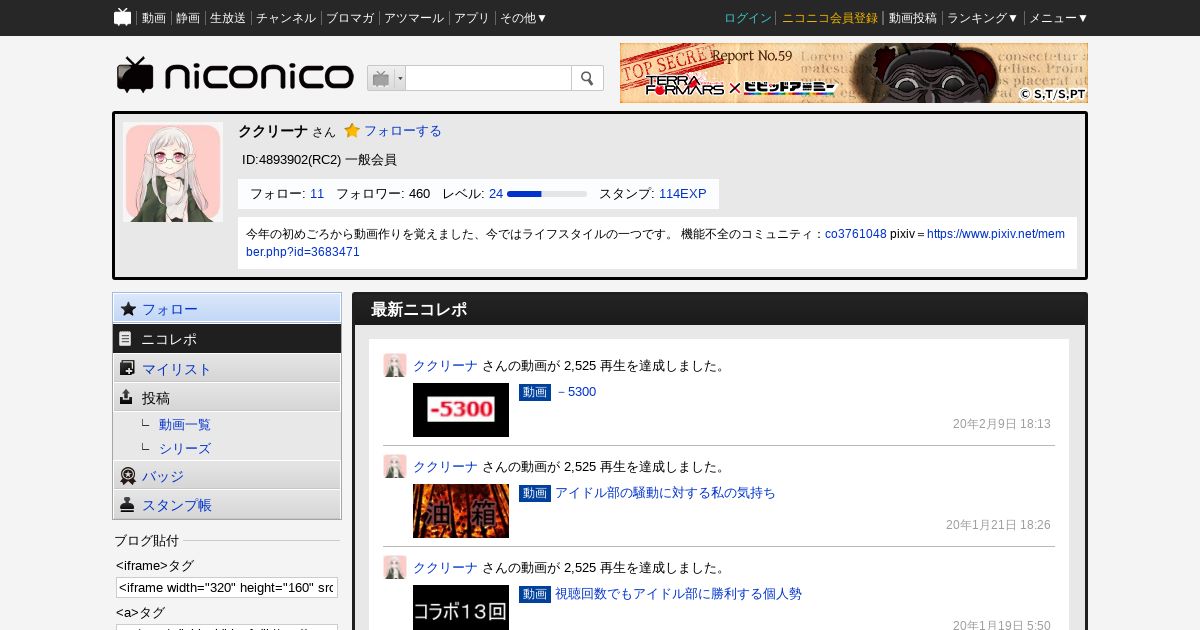
Task: Open 生放送 in the top navigation bar
Action: point(228,18)
